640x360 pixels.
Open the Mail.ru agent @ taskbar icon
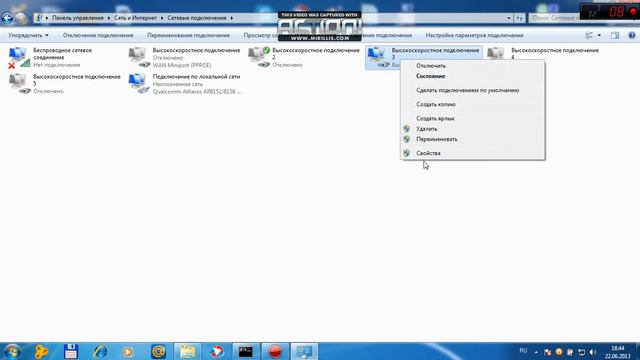pyautogui.click(x=158, y=351)
